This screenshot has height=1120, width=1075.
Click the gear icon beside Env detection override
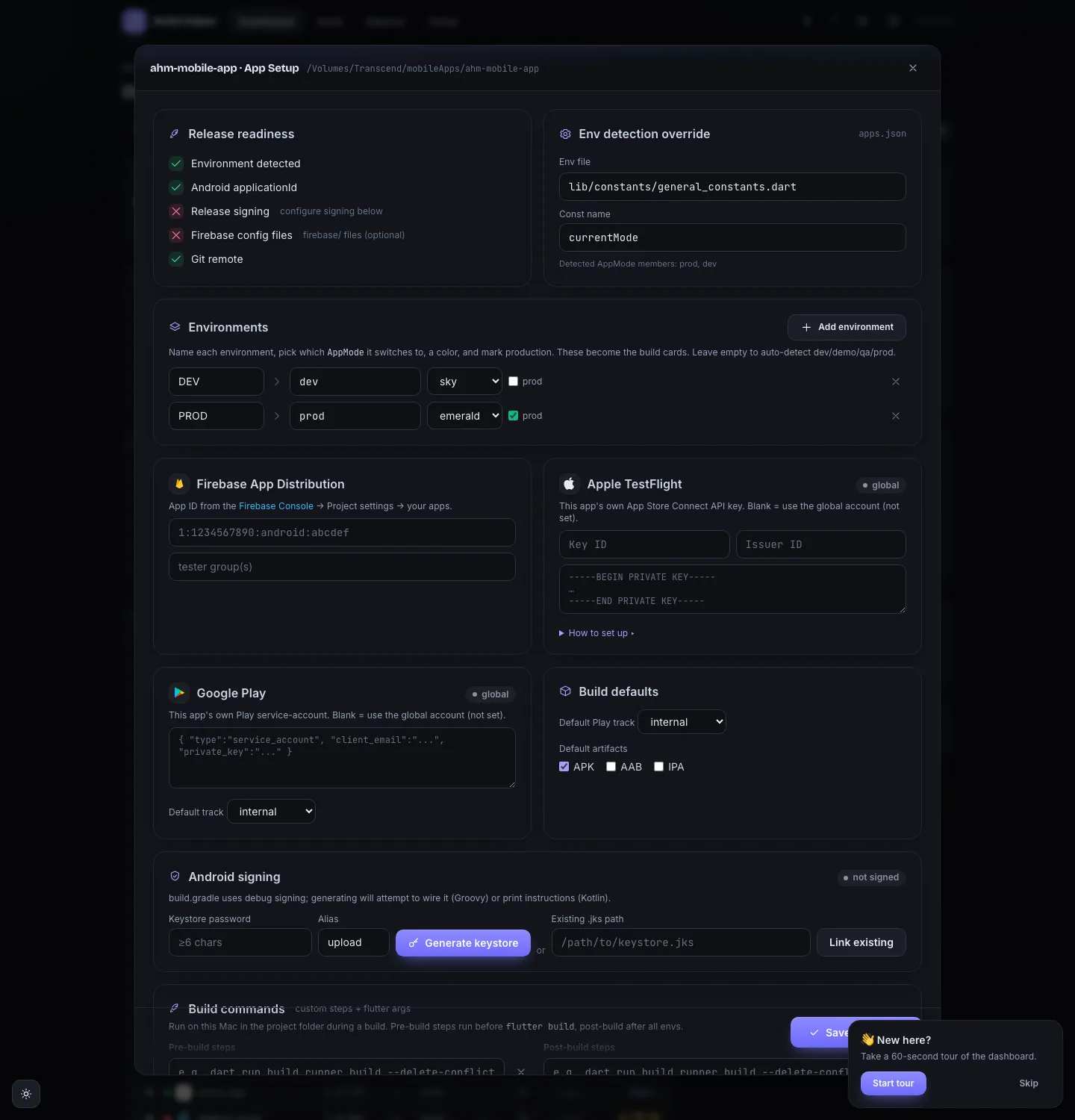point(565,134)
